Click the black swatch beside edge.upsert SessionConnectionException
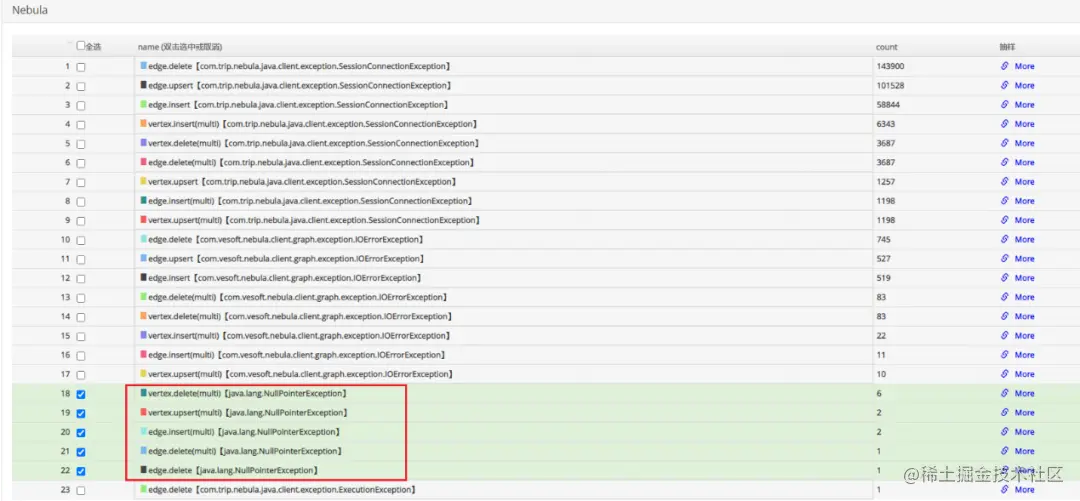 (x=144, y=85)
